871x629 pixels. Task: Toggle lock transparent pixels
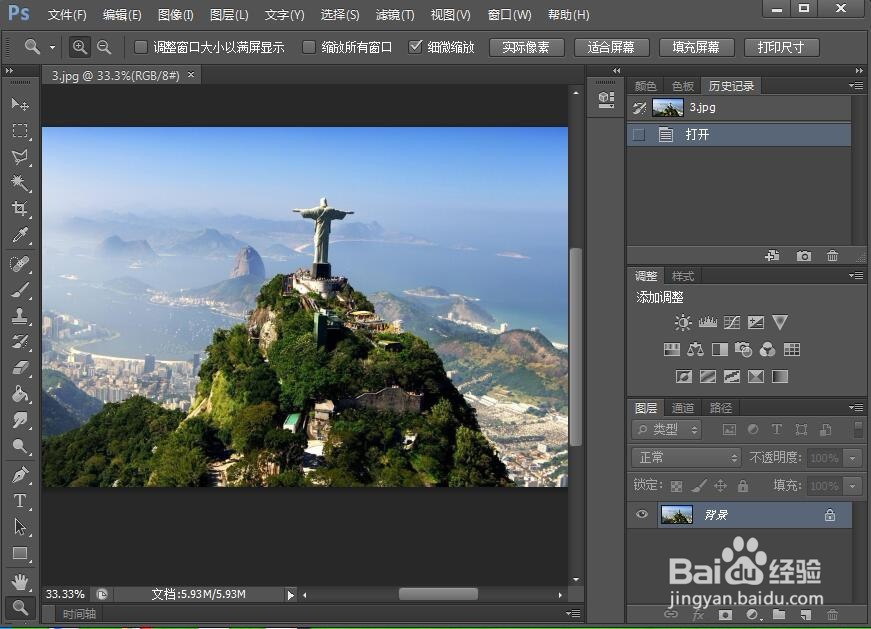676,486
